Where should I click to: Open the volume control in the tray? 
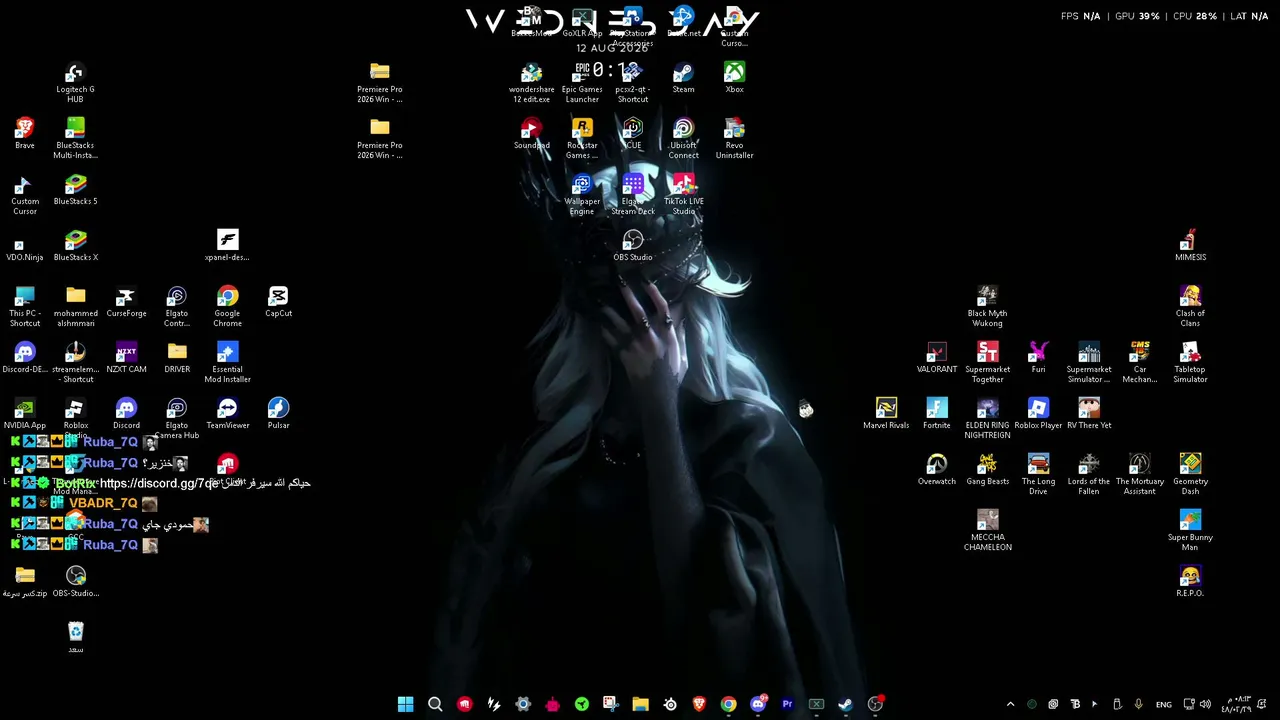point(1205,704)
